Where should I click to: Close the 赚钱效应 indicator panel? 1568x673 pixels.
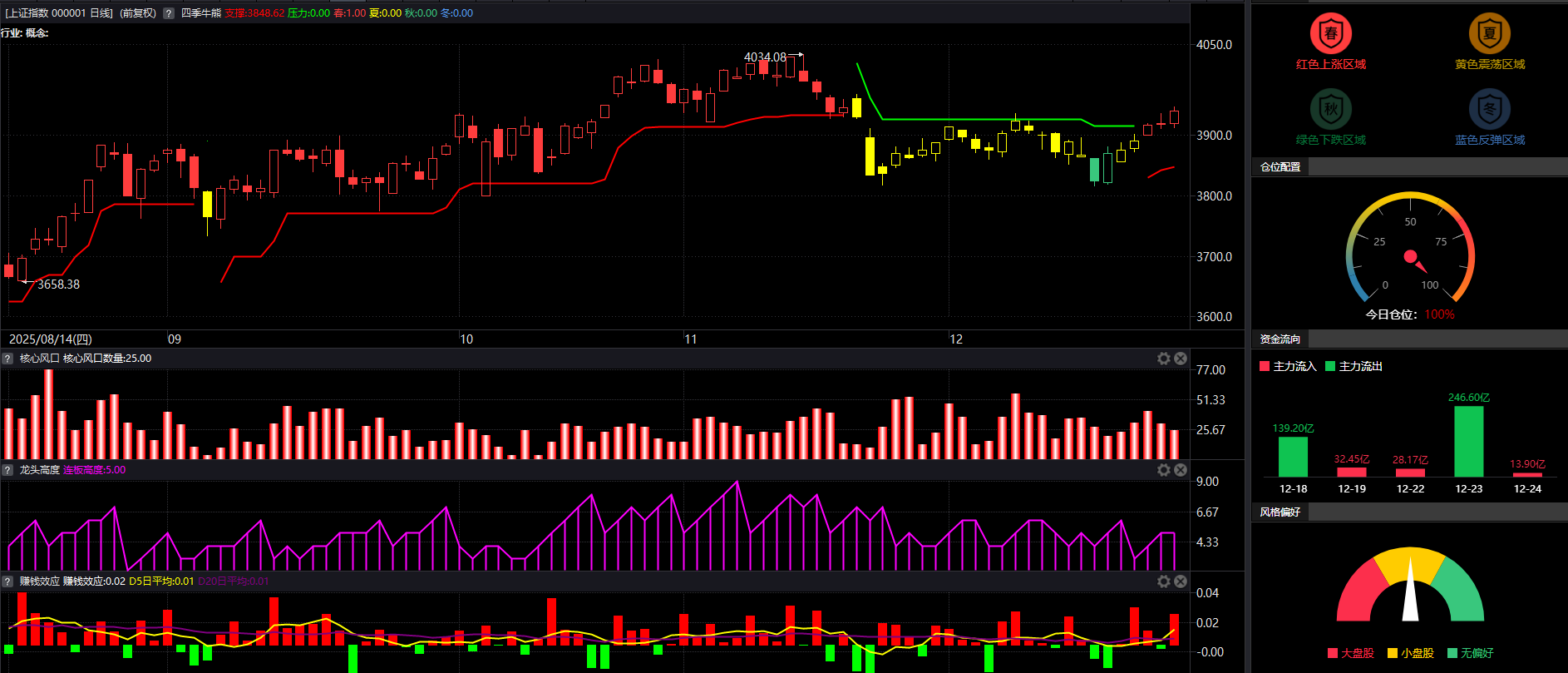pyautogui.click(x=1181, y=581)
